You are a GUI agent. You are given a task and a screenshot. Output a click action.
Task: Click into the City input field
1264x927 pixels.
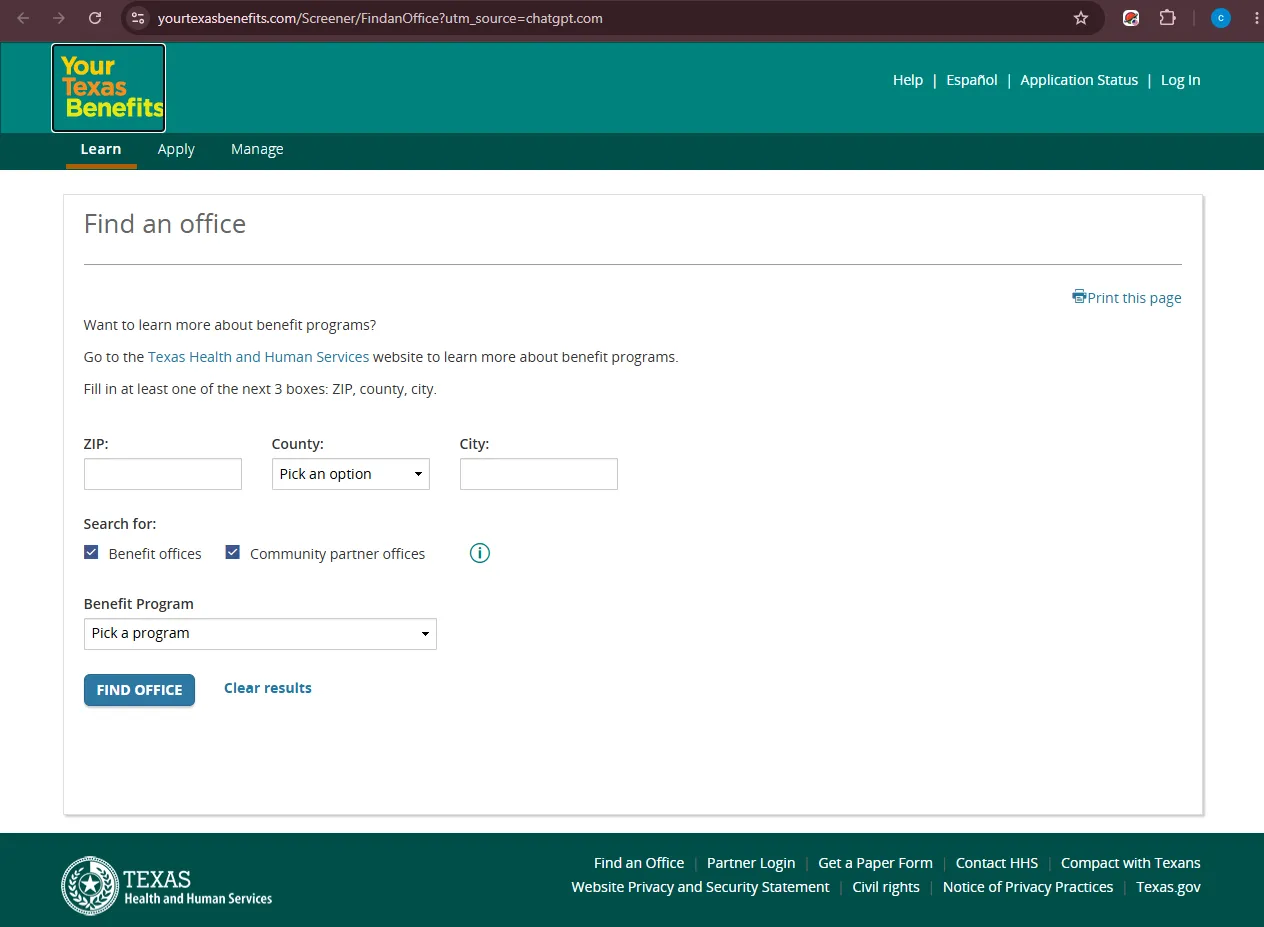[x=539, y=474]
